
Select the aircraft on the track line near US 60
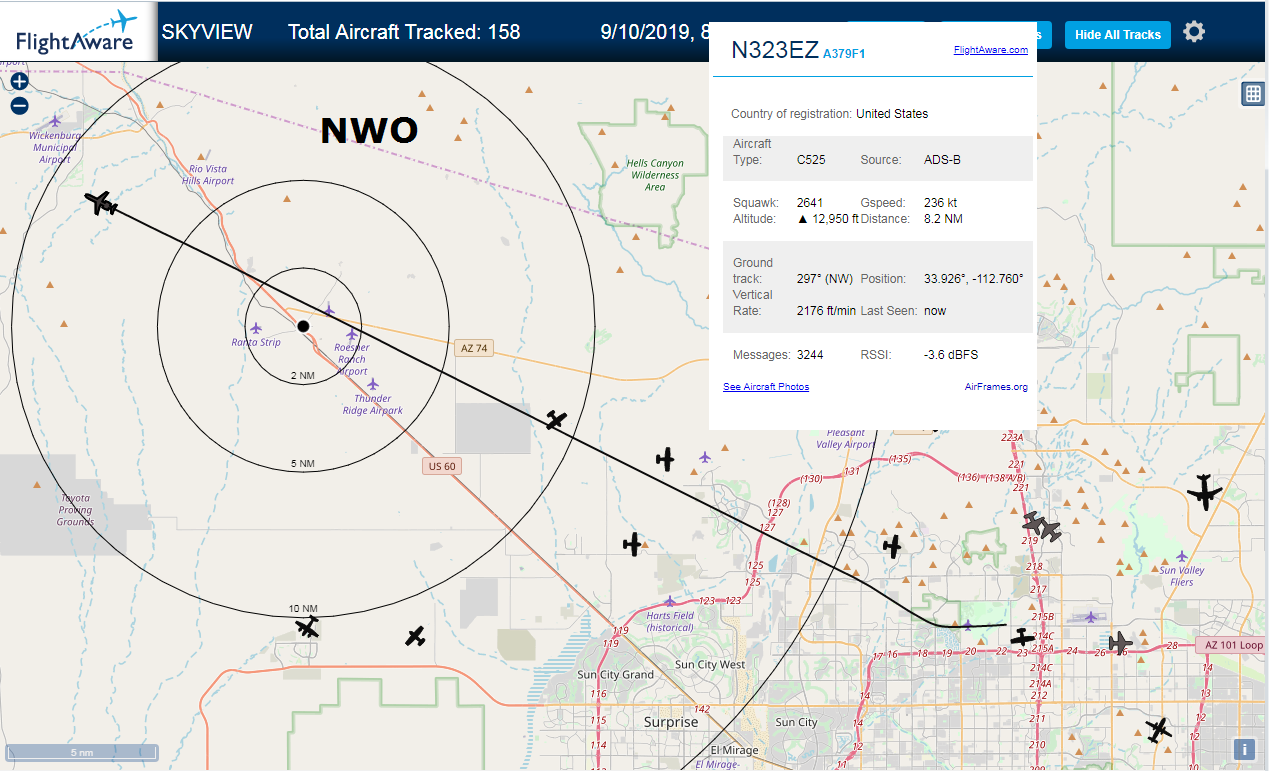[556, 420]
